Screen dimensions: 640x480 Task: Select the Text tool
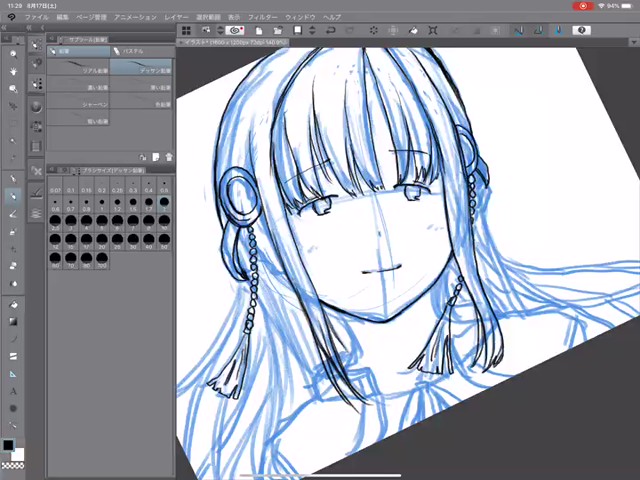pyautogui.click(x=13, y=391)
